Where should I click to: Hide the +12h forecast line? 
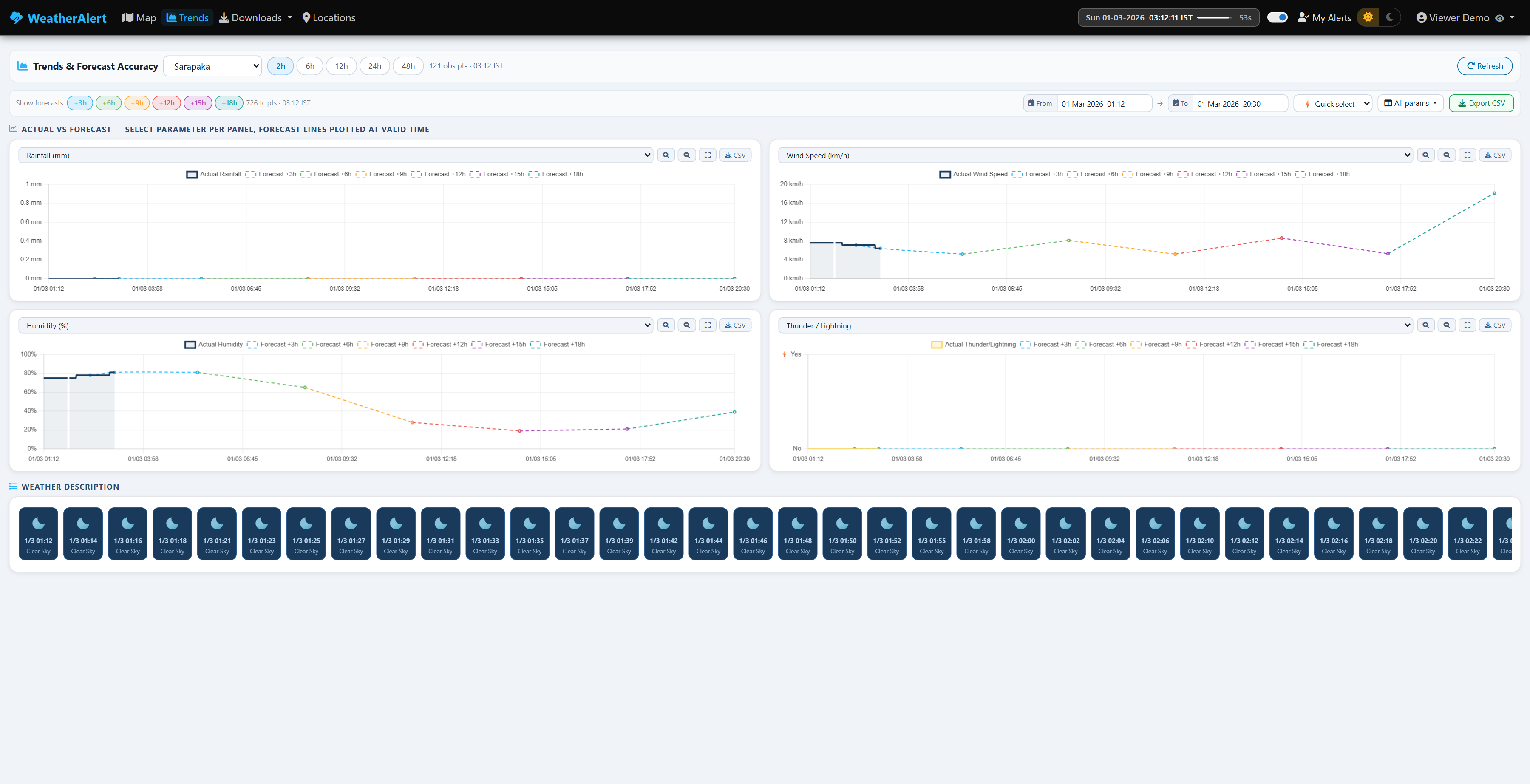click(x=166, y=103)
